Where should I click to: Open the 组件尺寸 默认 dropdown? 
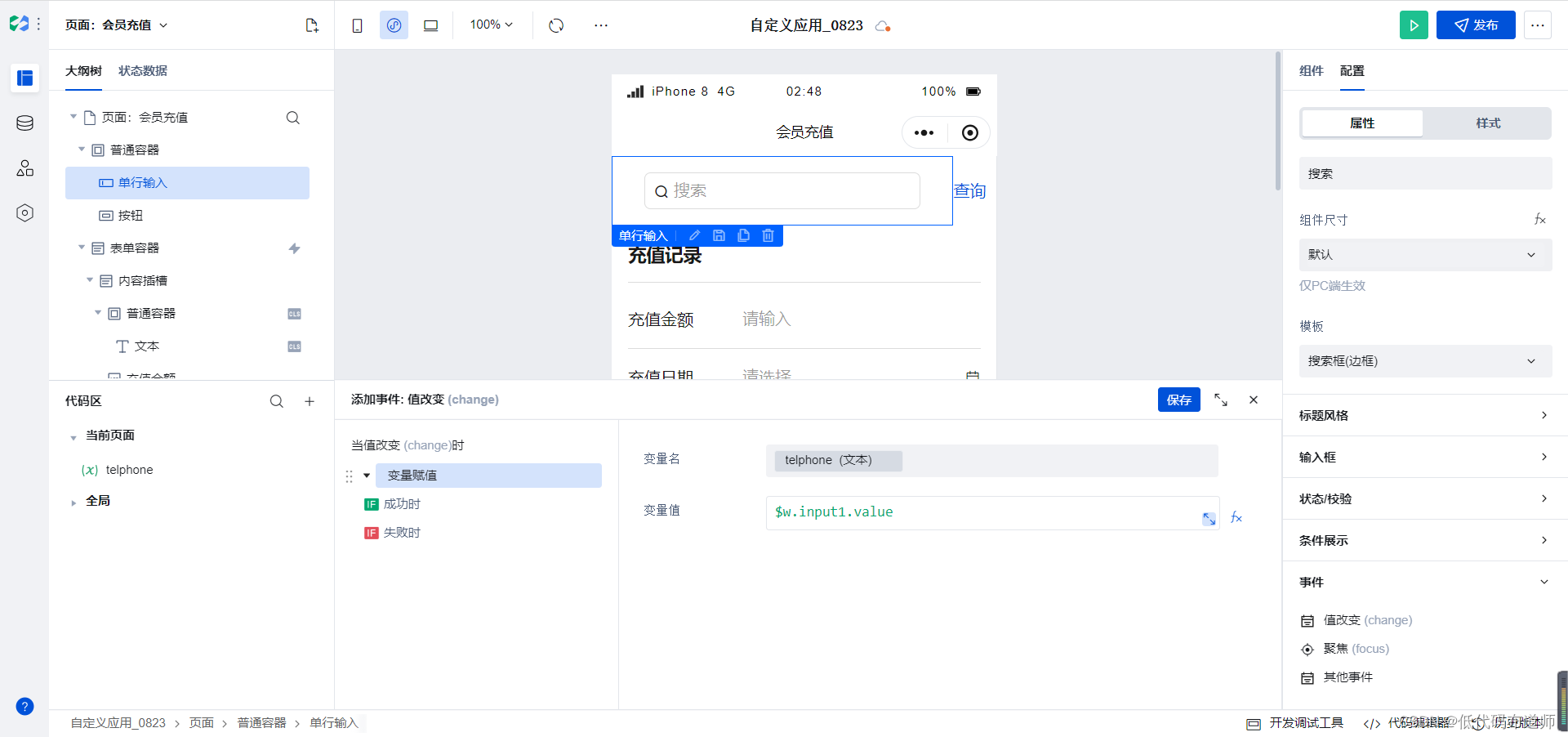click(1425, 255)
